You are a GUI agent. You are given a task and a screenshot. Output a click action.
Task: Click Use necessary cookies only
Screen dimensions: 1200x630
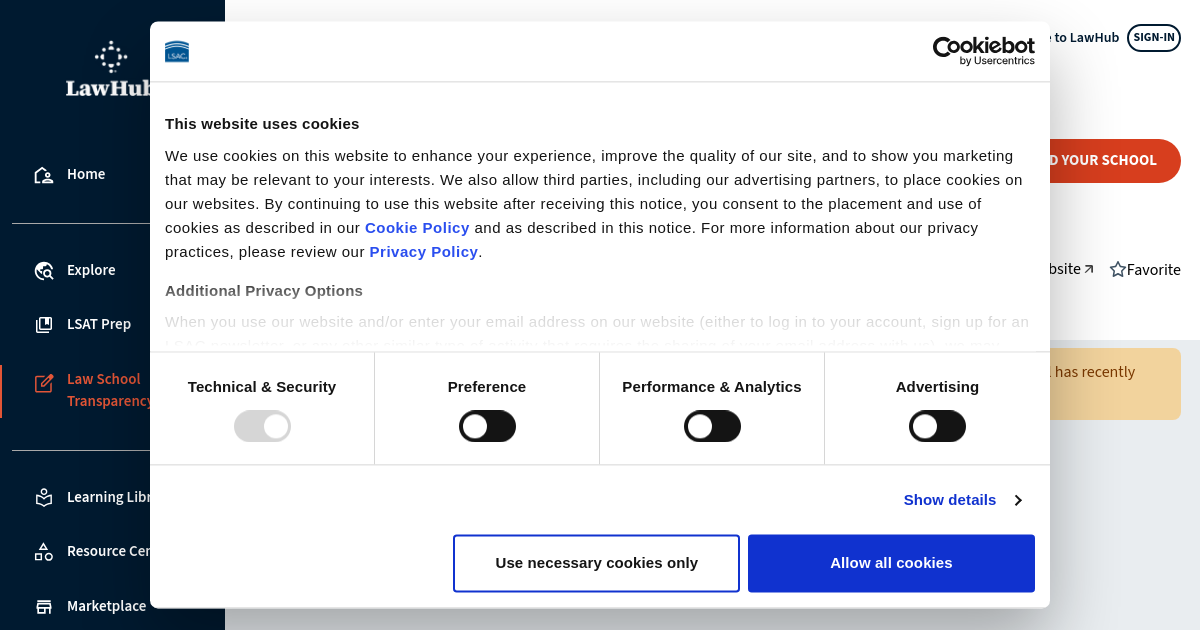click(596, 563)
